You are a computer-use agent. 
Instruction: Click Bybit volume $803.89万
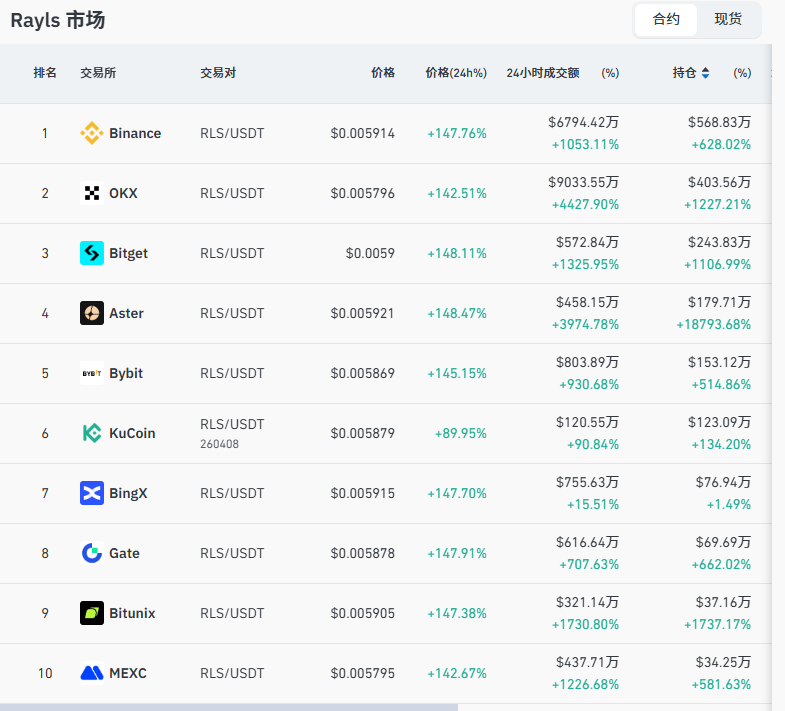pyautogui.click(x=587, y=362)
